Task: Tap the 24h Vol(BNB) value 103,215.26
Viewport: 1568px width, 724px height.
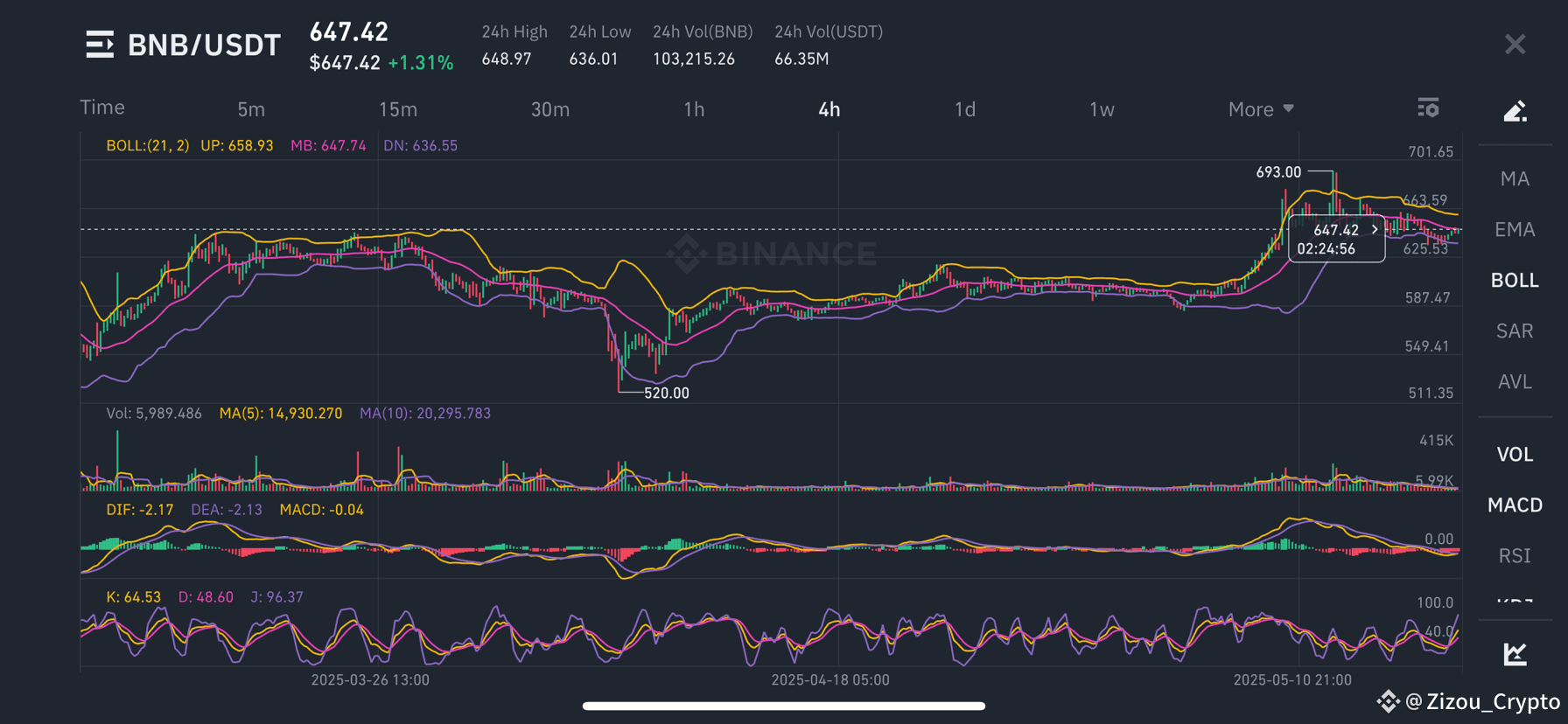Action: (694, 59)
